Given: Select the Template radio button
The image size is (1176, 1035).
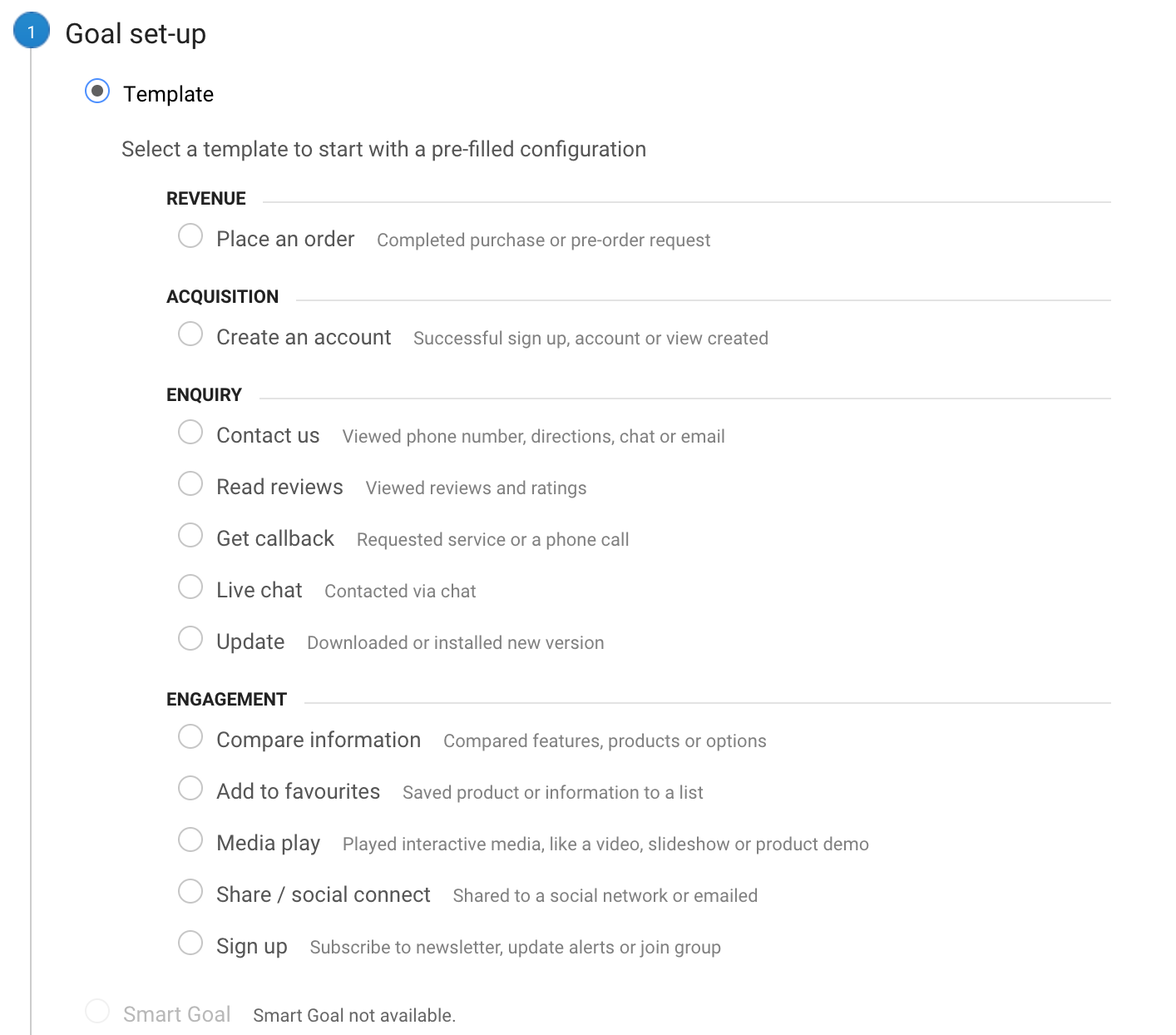Looking at the screenshot, I should (x=97, y=91).
